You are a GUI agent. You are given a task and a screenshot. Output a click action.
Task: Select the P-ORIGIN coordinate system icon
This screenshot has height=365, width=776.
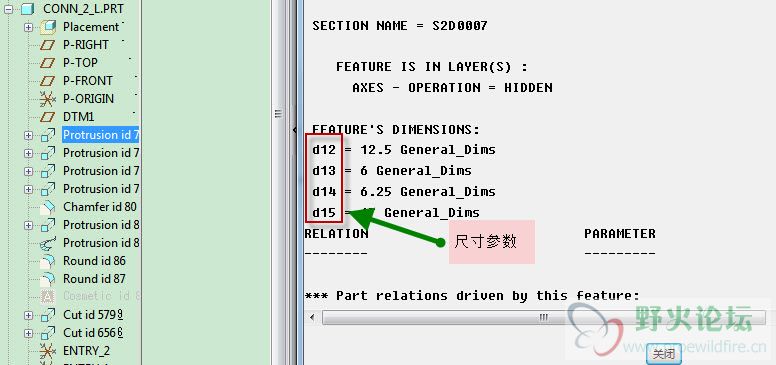click(48, 99)
